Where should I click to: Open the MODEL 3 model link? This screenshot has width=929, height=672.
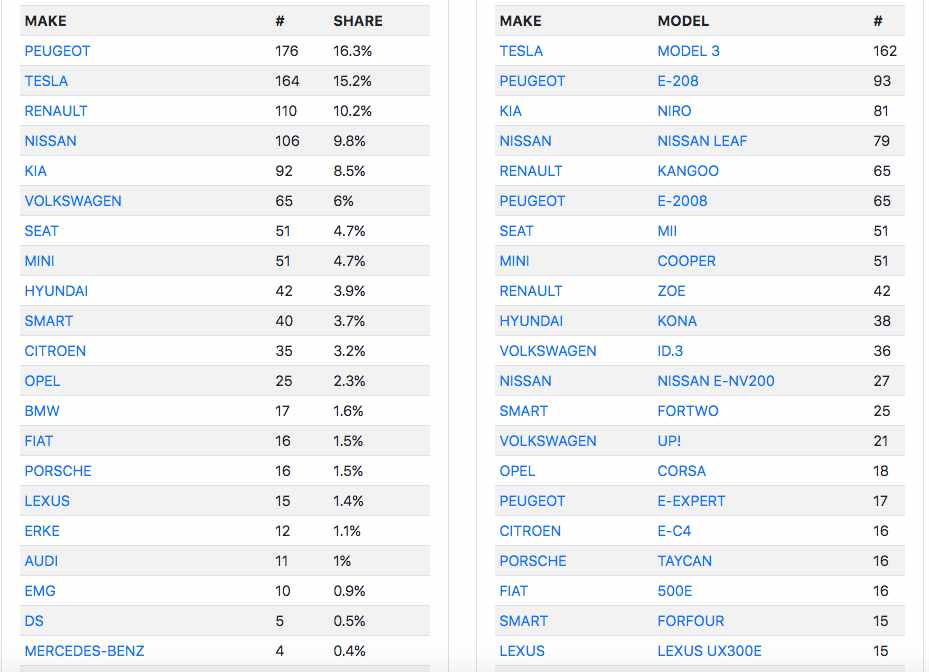pyautogui.click(x=688, y=51)
